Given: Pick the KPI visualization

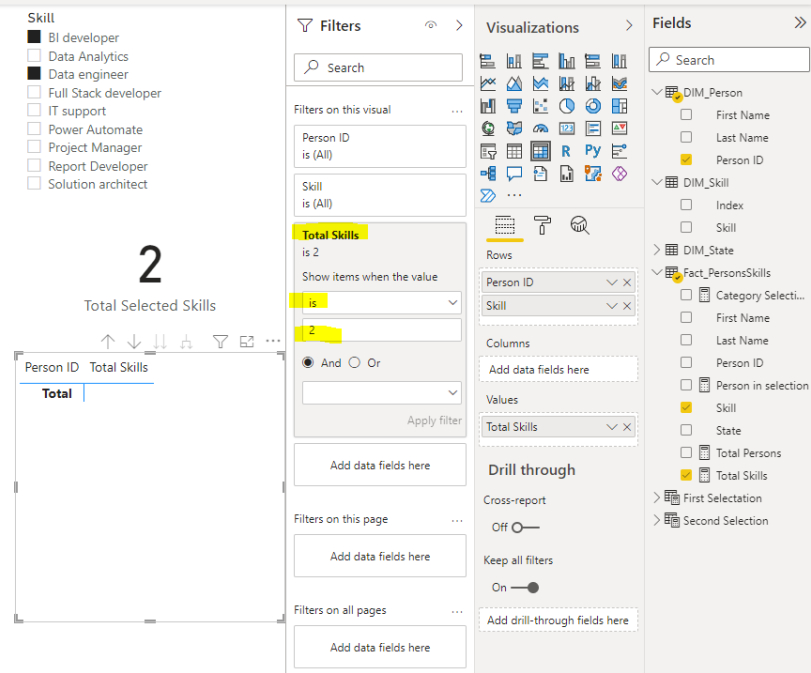Looking at the screenshot, I should click(x=620, y=128).
